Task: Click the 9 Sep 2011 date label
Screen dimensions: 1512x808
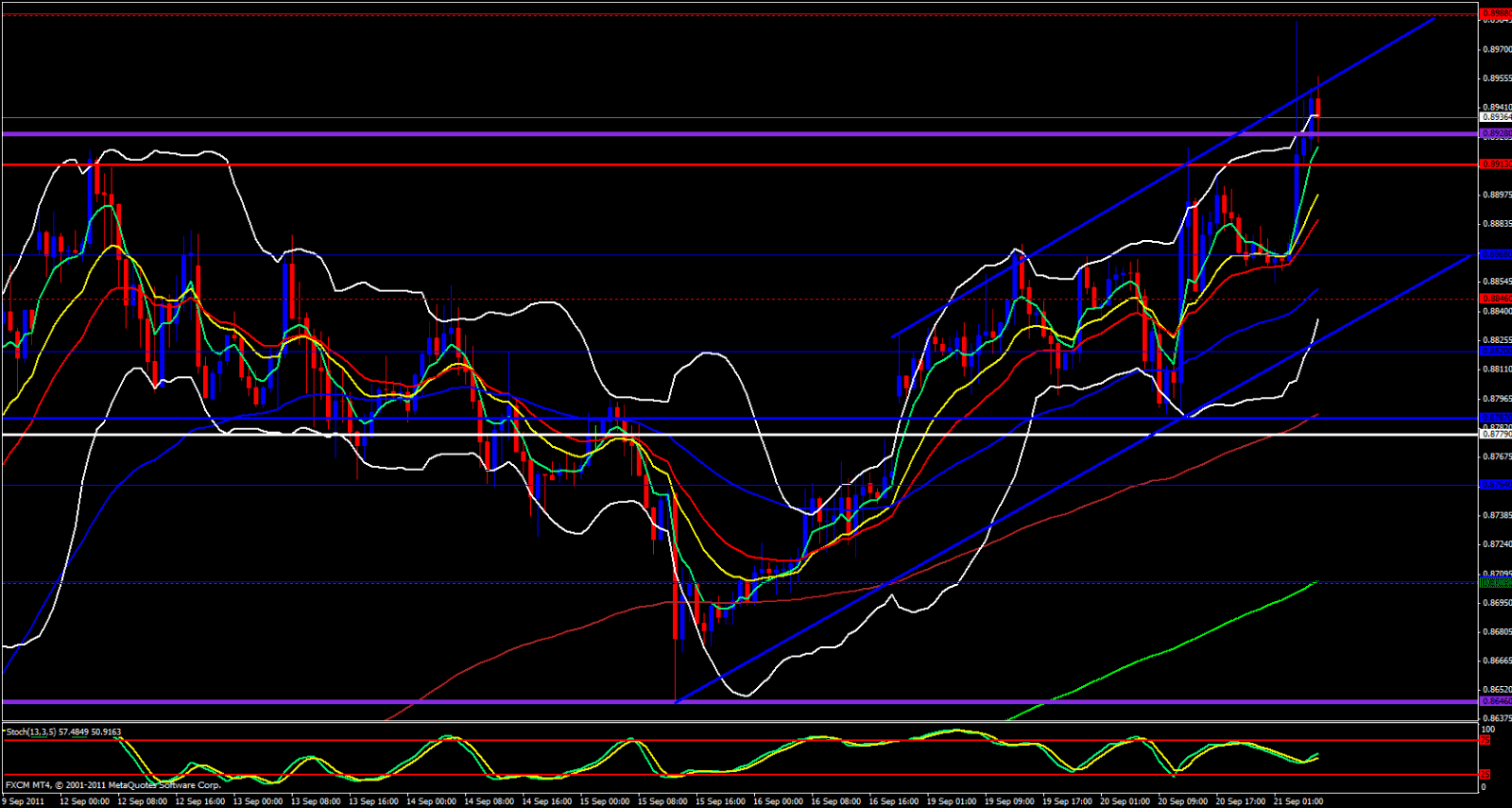Action: [x=23, y=801]
